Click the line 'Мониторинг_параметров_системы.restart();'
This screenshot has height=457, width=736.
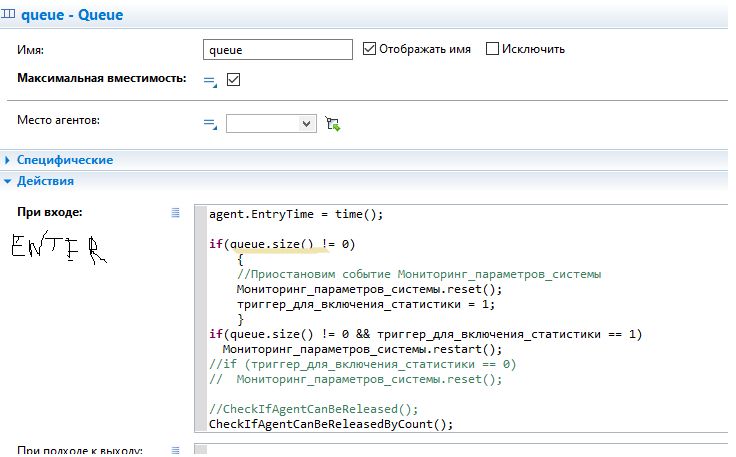pos(362,349)
